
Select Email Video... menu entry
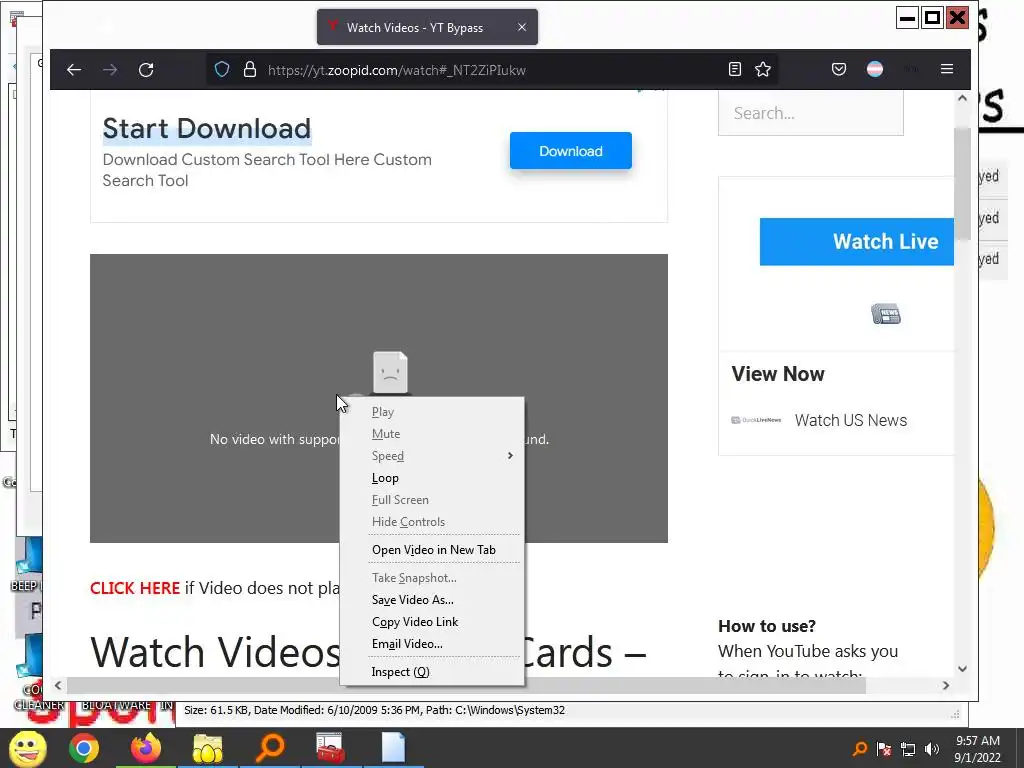(432, 644)
